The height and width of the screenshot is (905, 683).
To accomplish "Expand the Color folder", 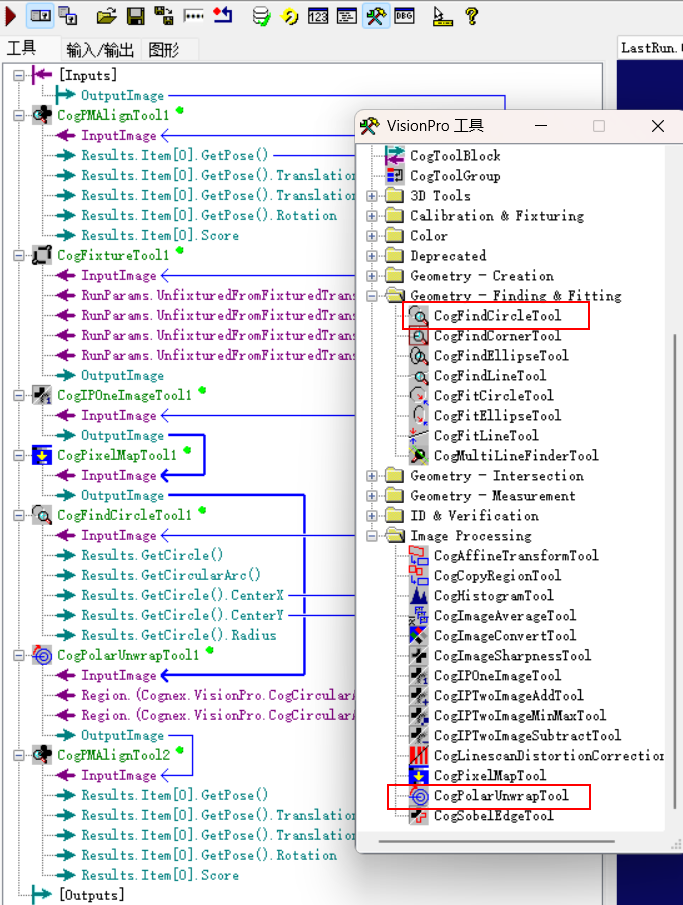I will tap(372, 235).
